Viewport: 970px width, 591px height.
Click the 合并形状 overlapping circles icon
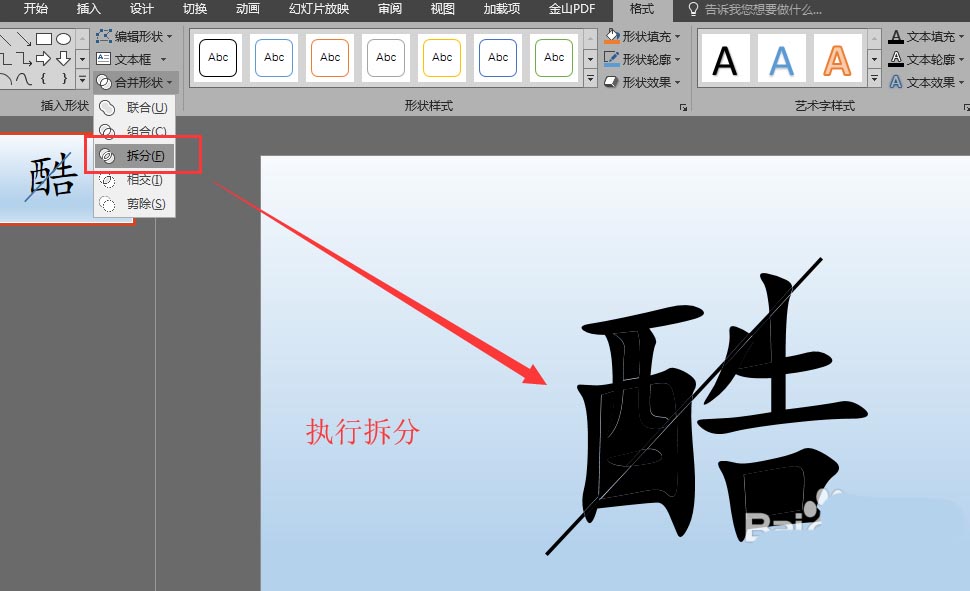pos(104,82)
